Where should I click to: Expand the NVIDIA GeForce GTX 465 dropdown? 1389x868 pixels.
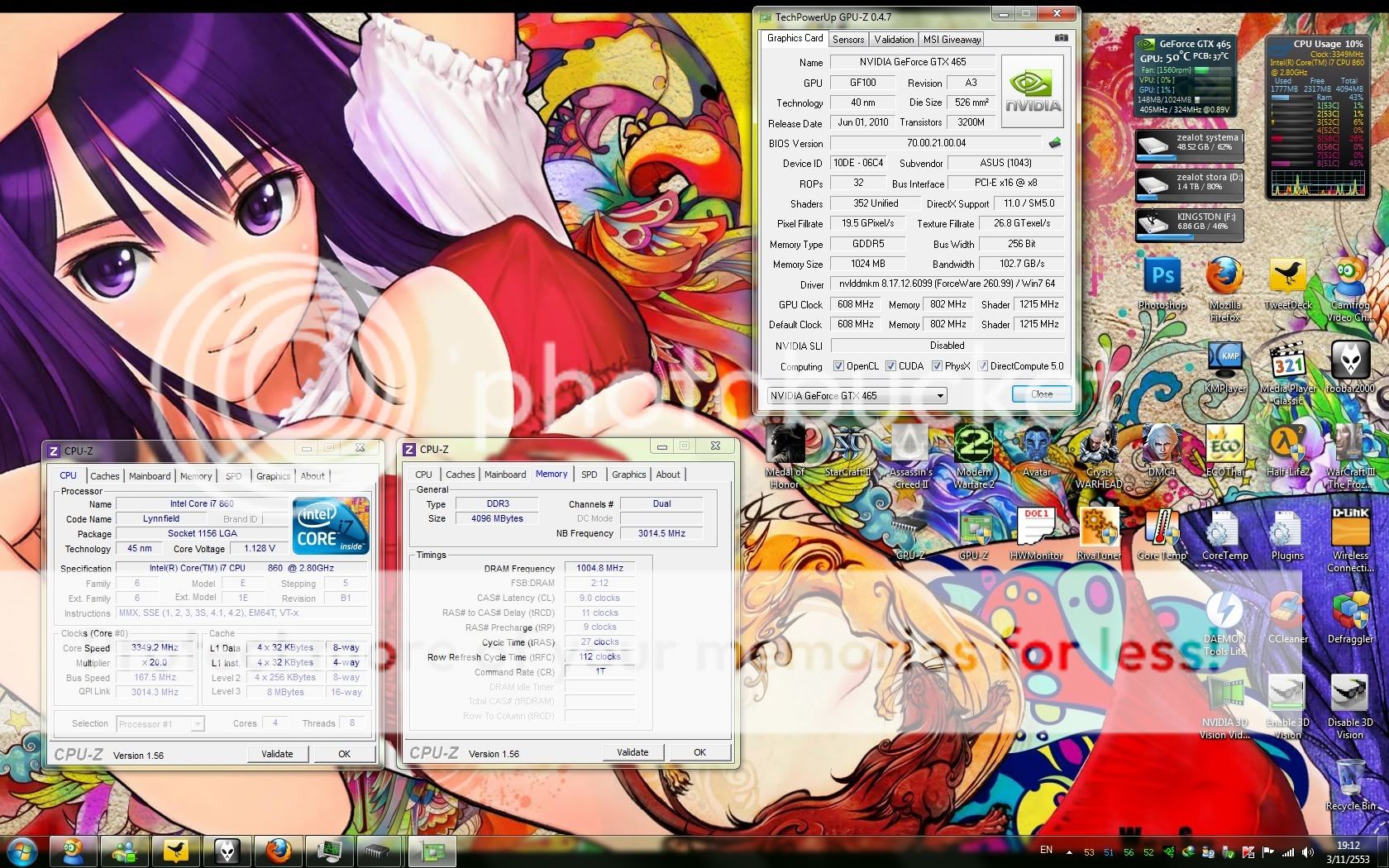(940, 396)
